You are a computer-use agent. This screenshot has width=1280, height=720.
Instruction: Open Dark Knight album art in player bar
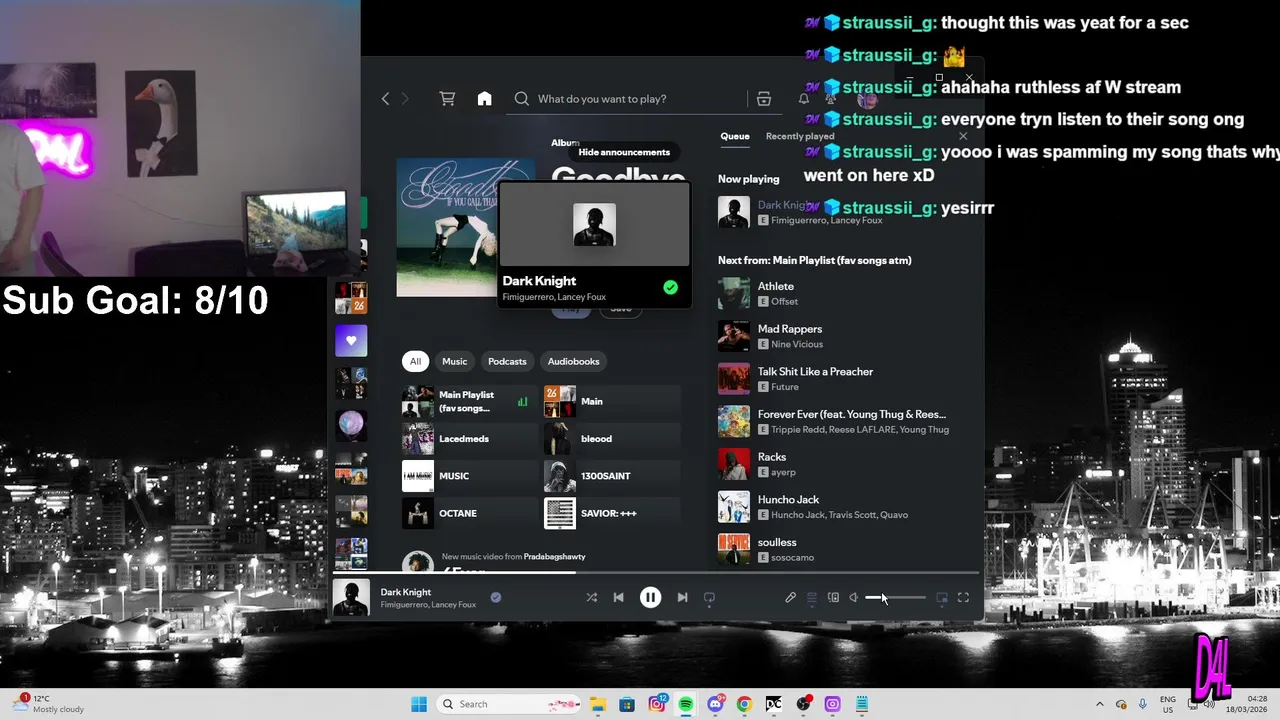tap(351, 597)
